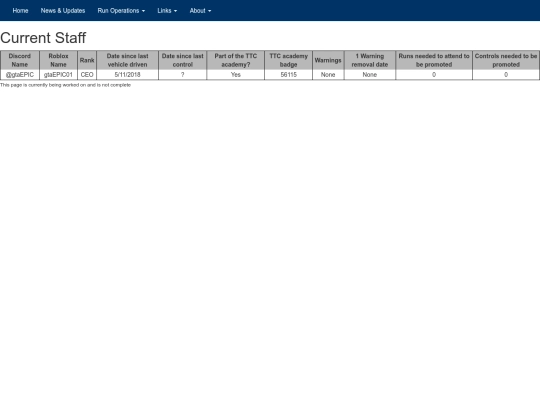Click Controls needed to be promoted header
The height and width of the screenshot is (405, 540).
click(x=506, y=60)
